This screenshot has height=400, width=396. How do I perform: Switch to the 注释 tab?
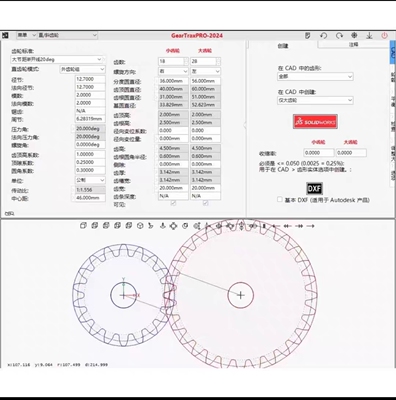pos(353,44)
